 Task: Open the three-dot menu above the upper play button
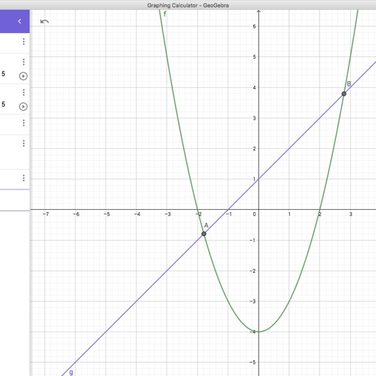[23, 62]
